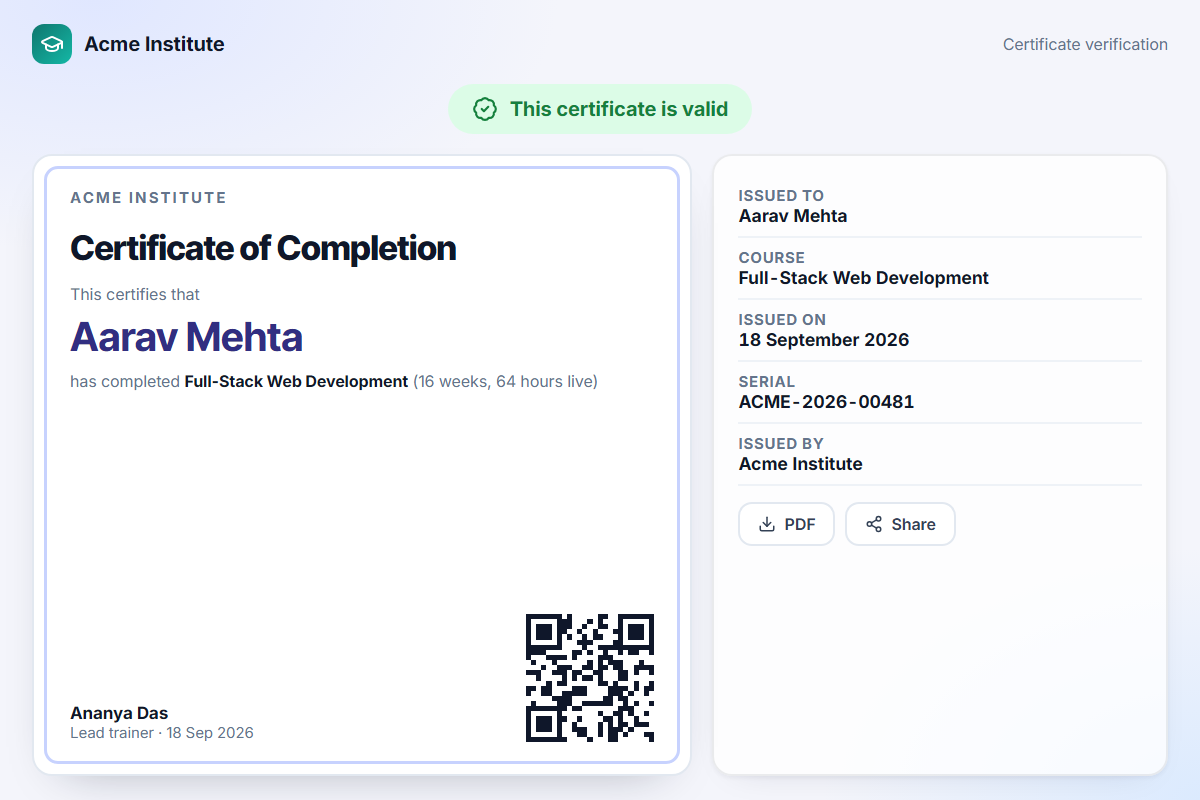Click the ISSUED BY label
Image resolution: width=1200 pixels, height=800 pixels.
782,444
